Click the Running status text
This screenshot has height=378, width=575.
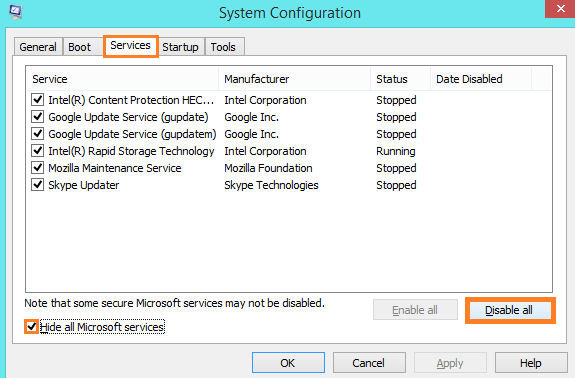coord(396,151)
